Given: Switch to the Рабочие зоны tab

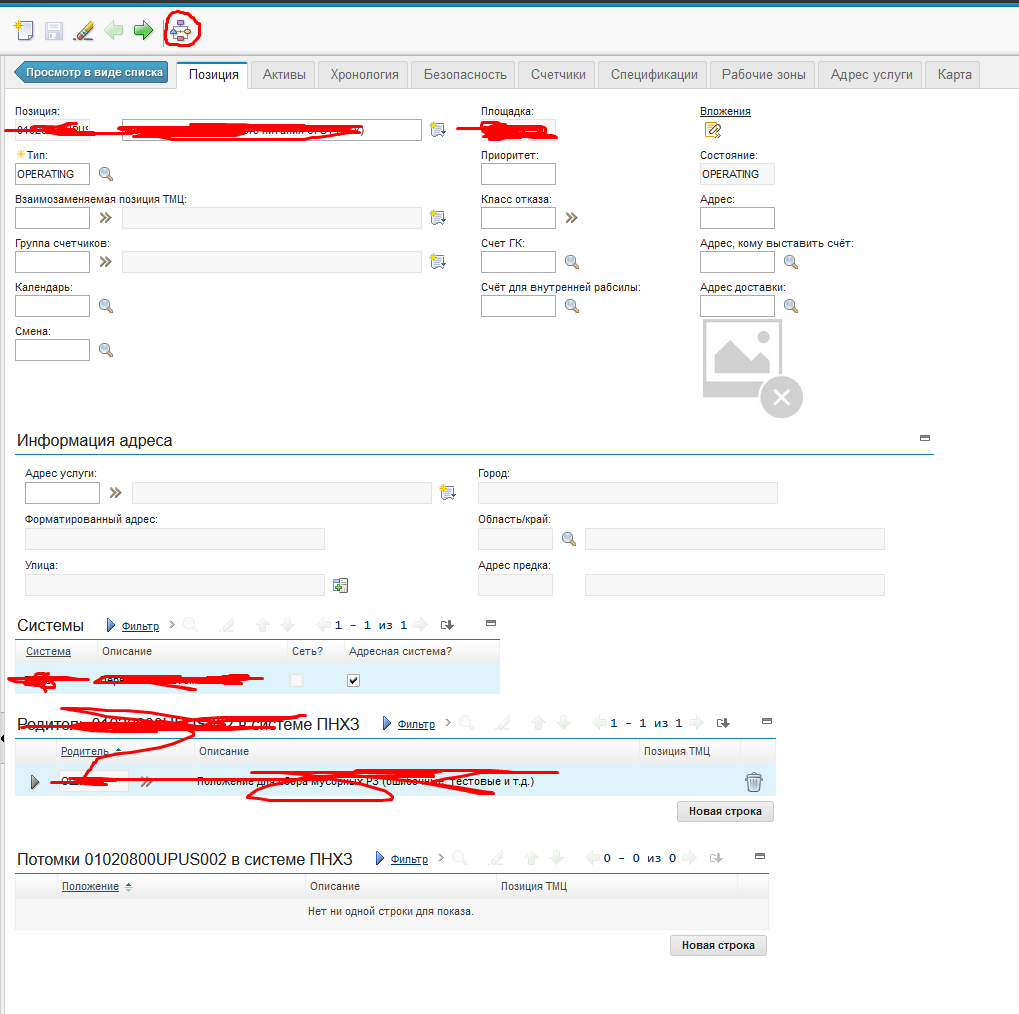Looking at the screenshot, I should (x=764, y=75).
